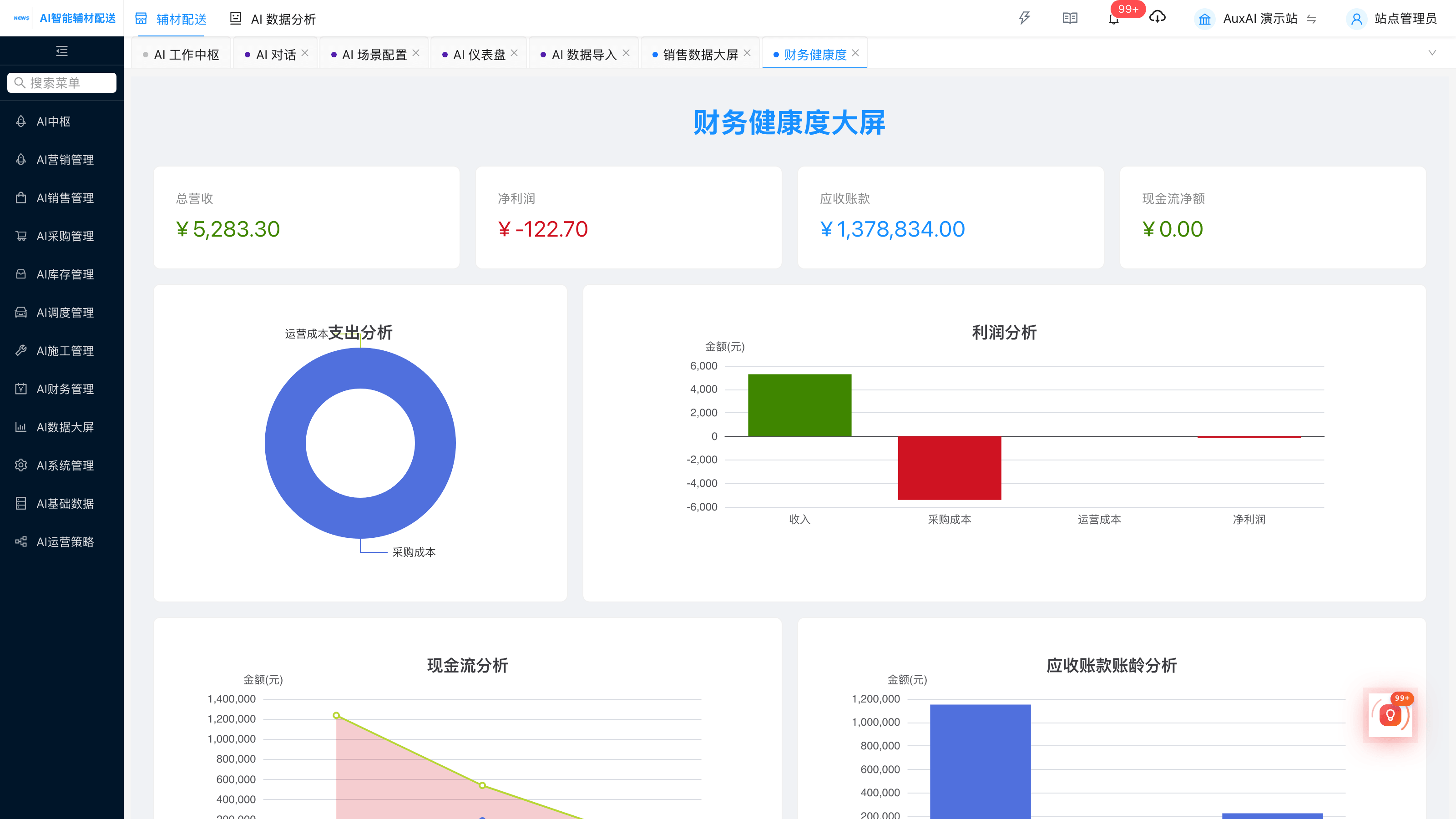Click the yuan ledger icon beside AI财务管理

coord(21,389)
